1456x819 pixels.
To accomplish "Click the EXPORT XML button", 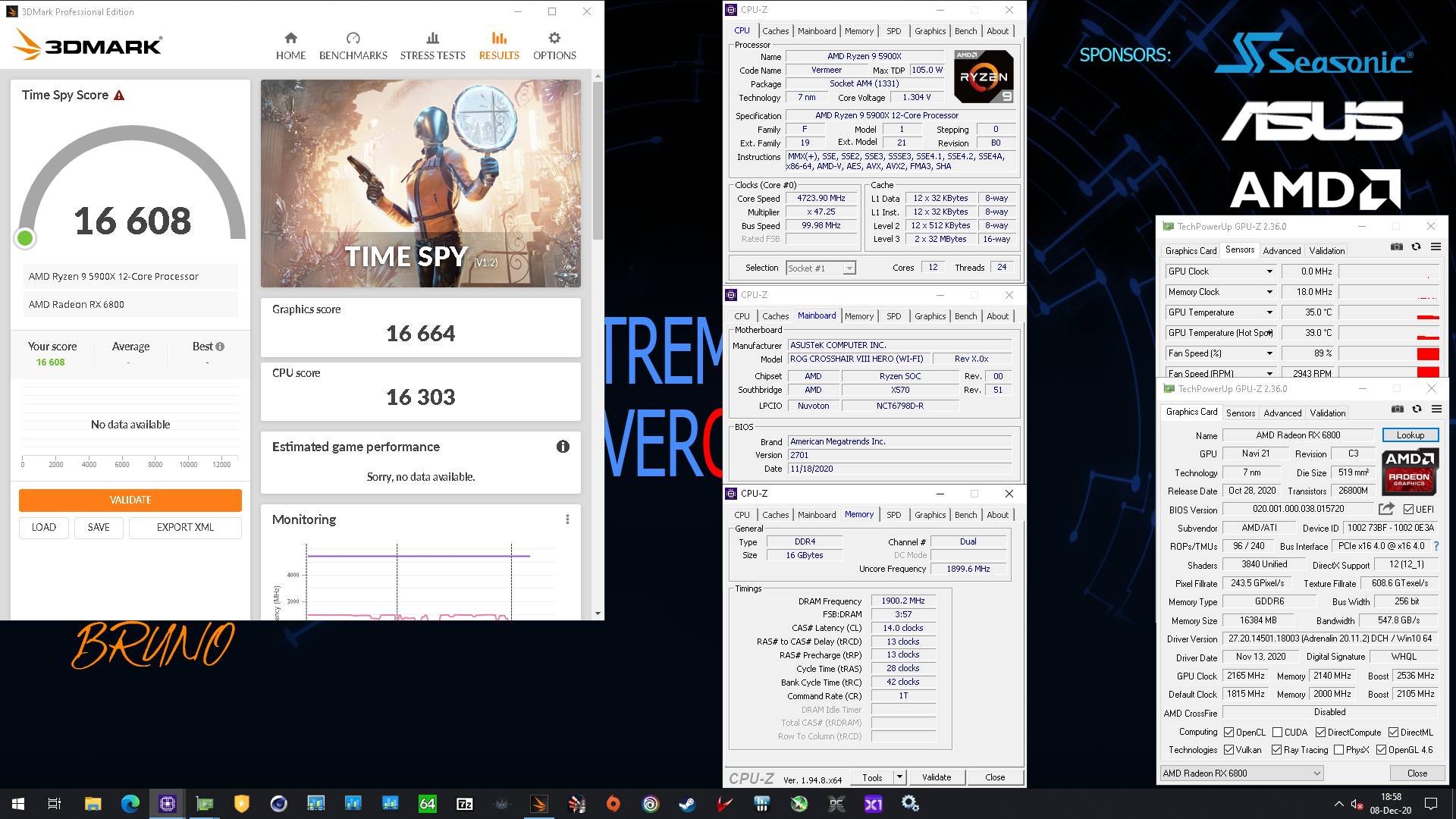I will point(185,527).
